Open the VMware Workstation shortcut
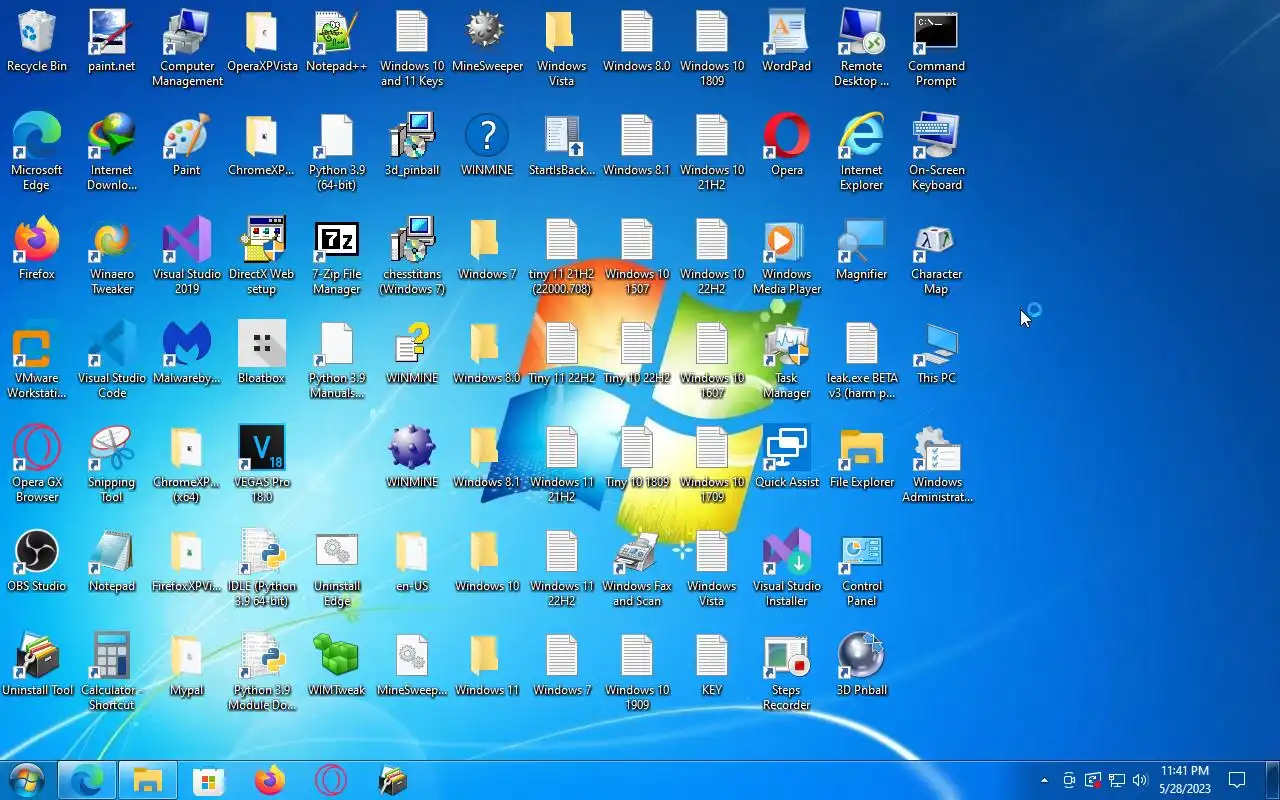1280x800 pixels. pyautogui.click(x=37, y=361)
